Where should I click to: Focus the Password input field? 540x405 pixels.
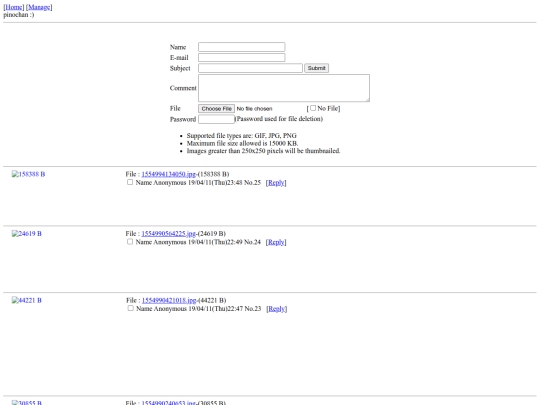216,119
